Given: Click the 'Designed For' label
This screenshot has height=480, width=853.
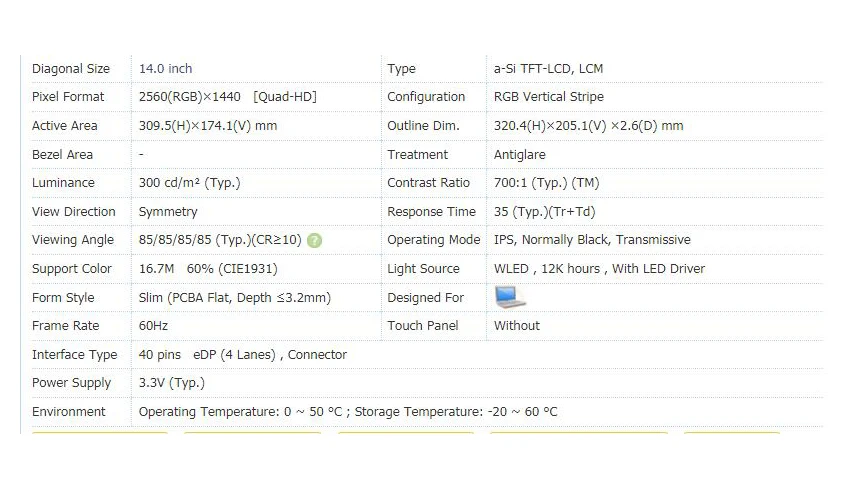Looking at the screenshot, I should pos(425,298).
